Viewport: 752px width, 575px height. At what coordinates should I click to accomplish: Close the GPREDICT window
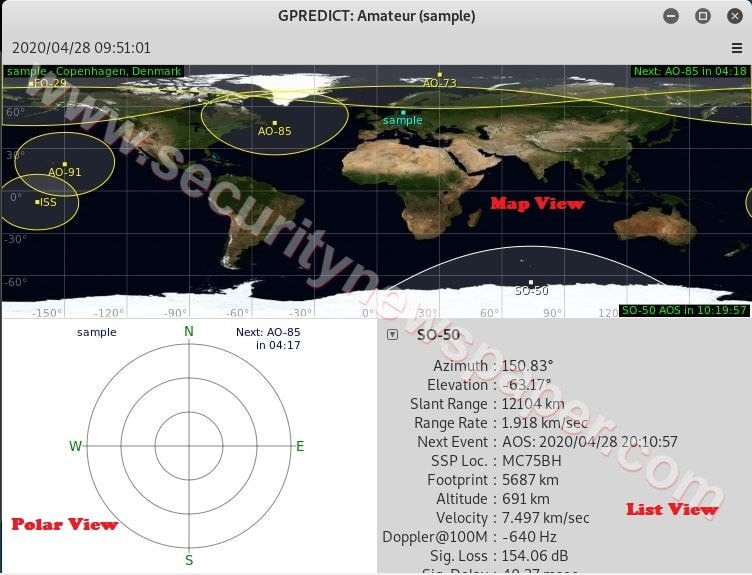point(735,16)
